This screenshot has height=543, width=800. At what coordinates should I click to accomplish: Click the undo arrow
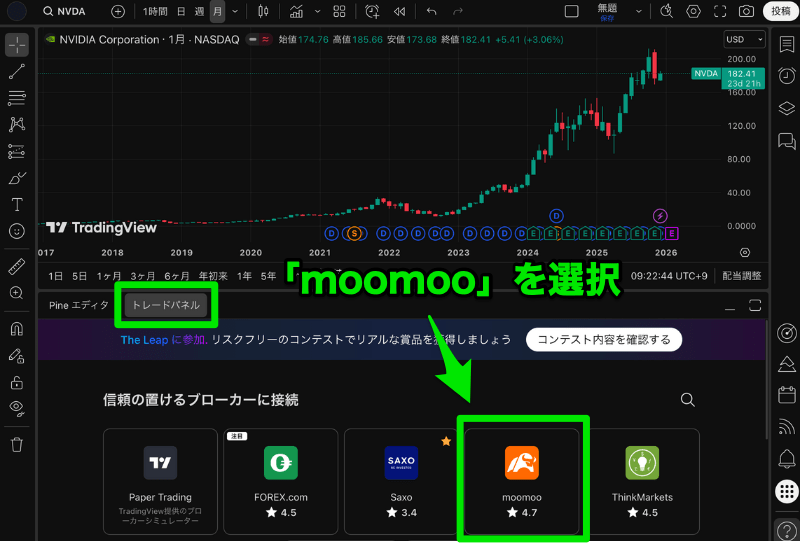tap(432, 12)
